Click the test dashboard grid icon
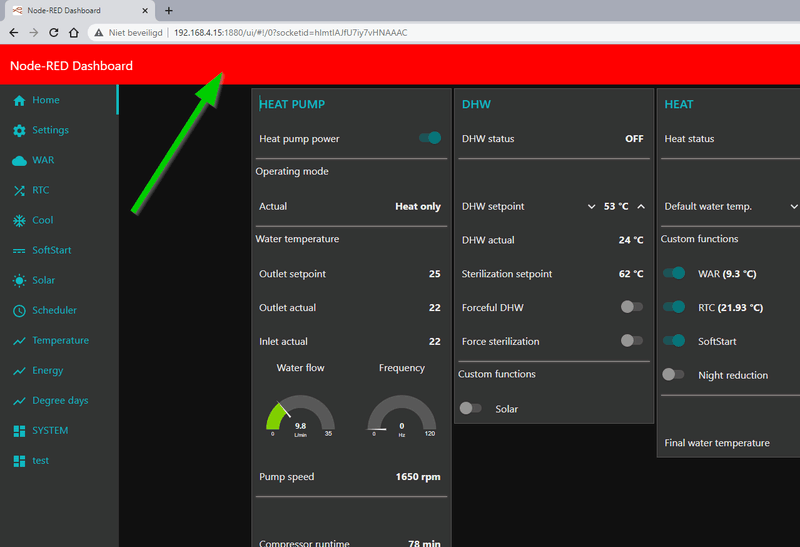This screenshot has height=547, width=800. [19, 461]
